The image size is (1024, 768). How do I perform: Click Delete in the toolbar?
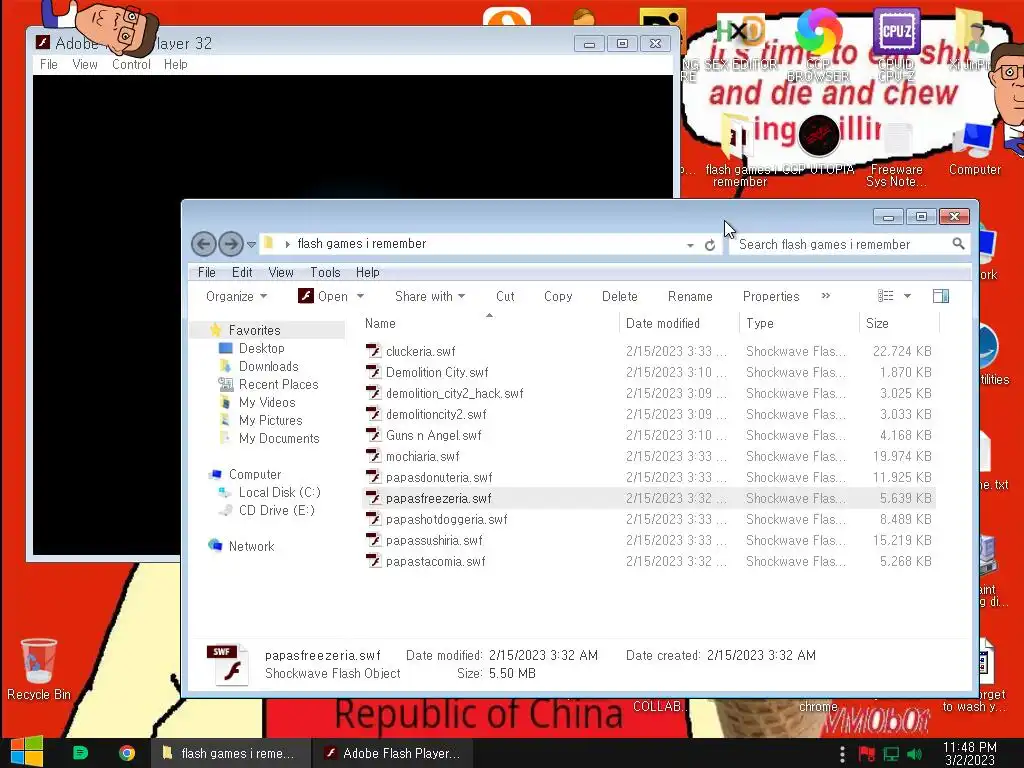click(619, 296)
